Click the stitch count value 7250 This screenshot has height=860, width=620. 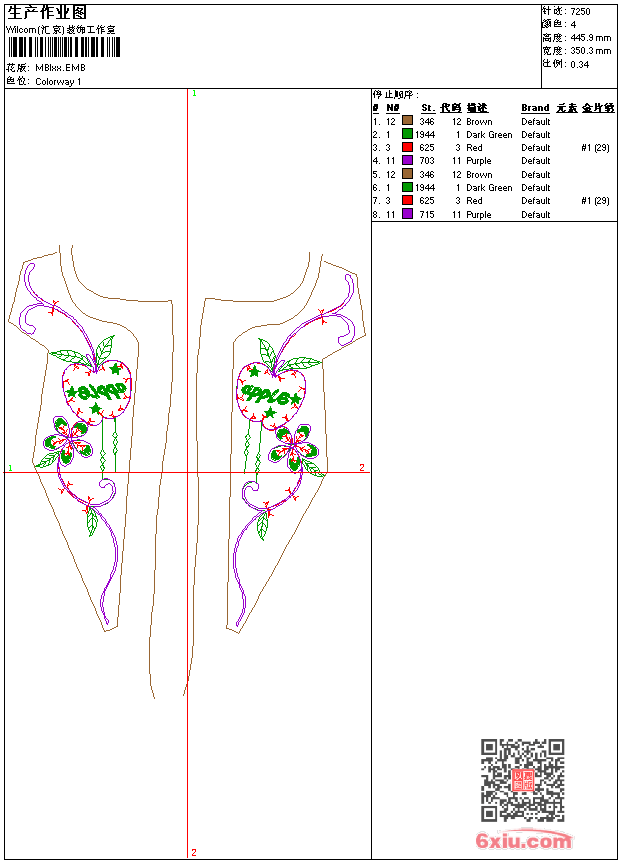(x=580, y=12)
